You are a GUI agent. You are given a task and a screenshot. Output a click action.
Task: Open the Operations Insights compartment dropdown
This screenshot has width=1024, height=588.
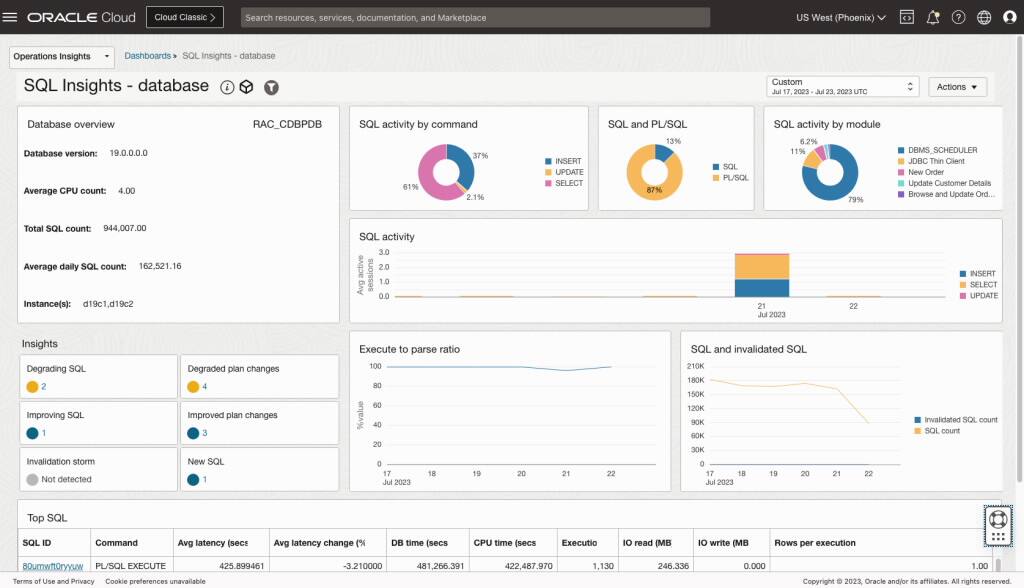60,56
